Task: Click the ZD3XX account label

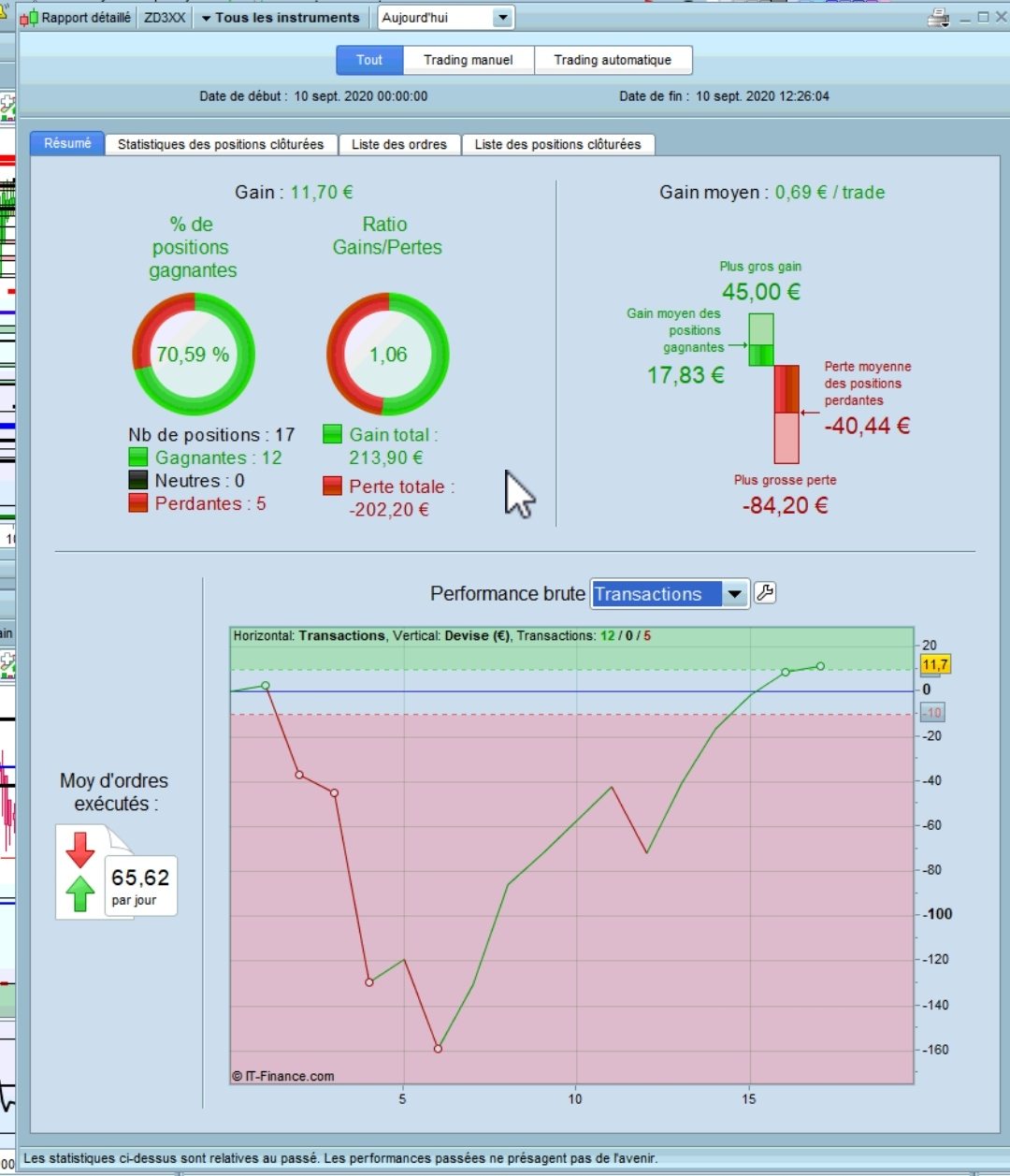Action: [165, 18]
